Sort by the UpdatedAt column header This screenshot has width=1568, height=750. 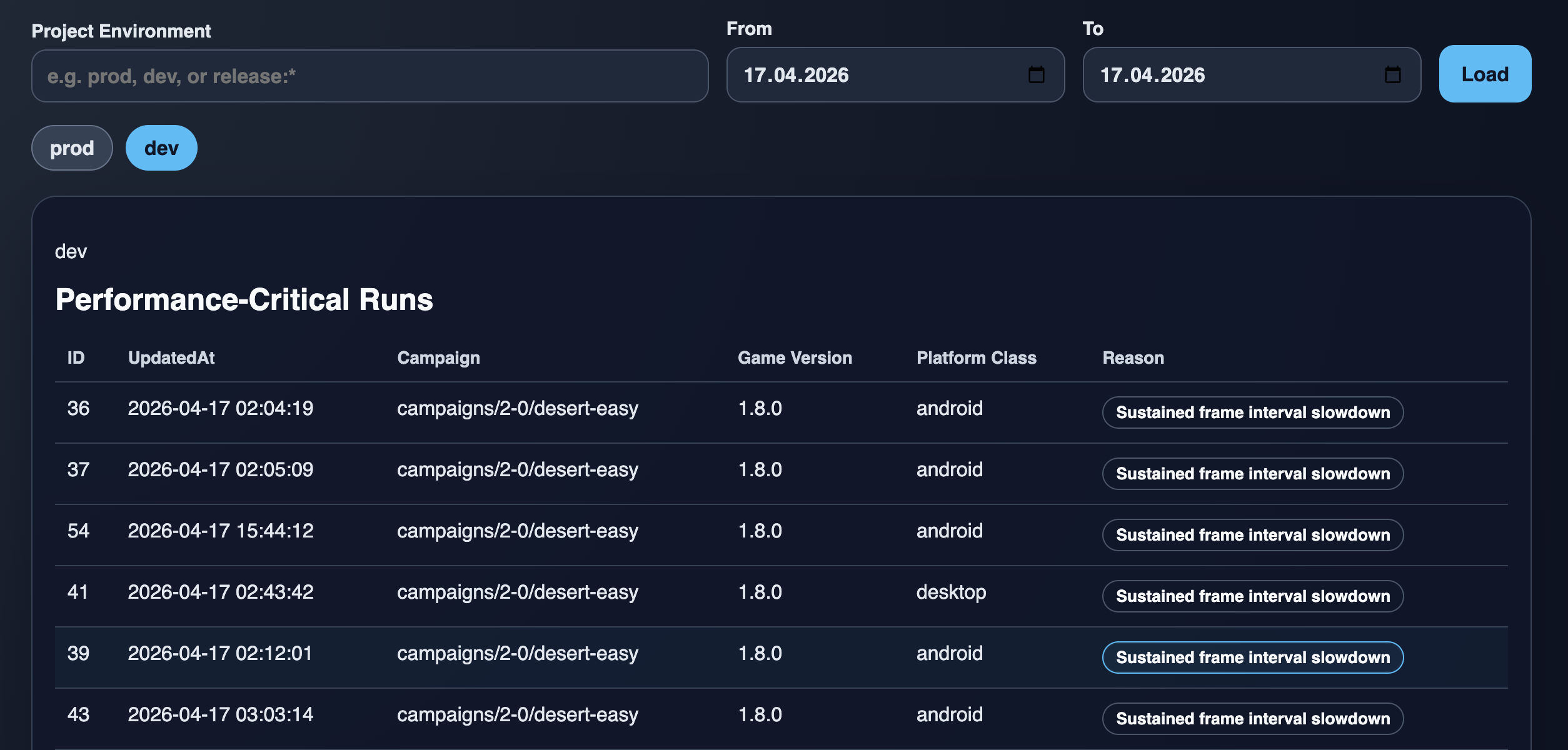171,358
